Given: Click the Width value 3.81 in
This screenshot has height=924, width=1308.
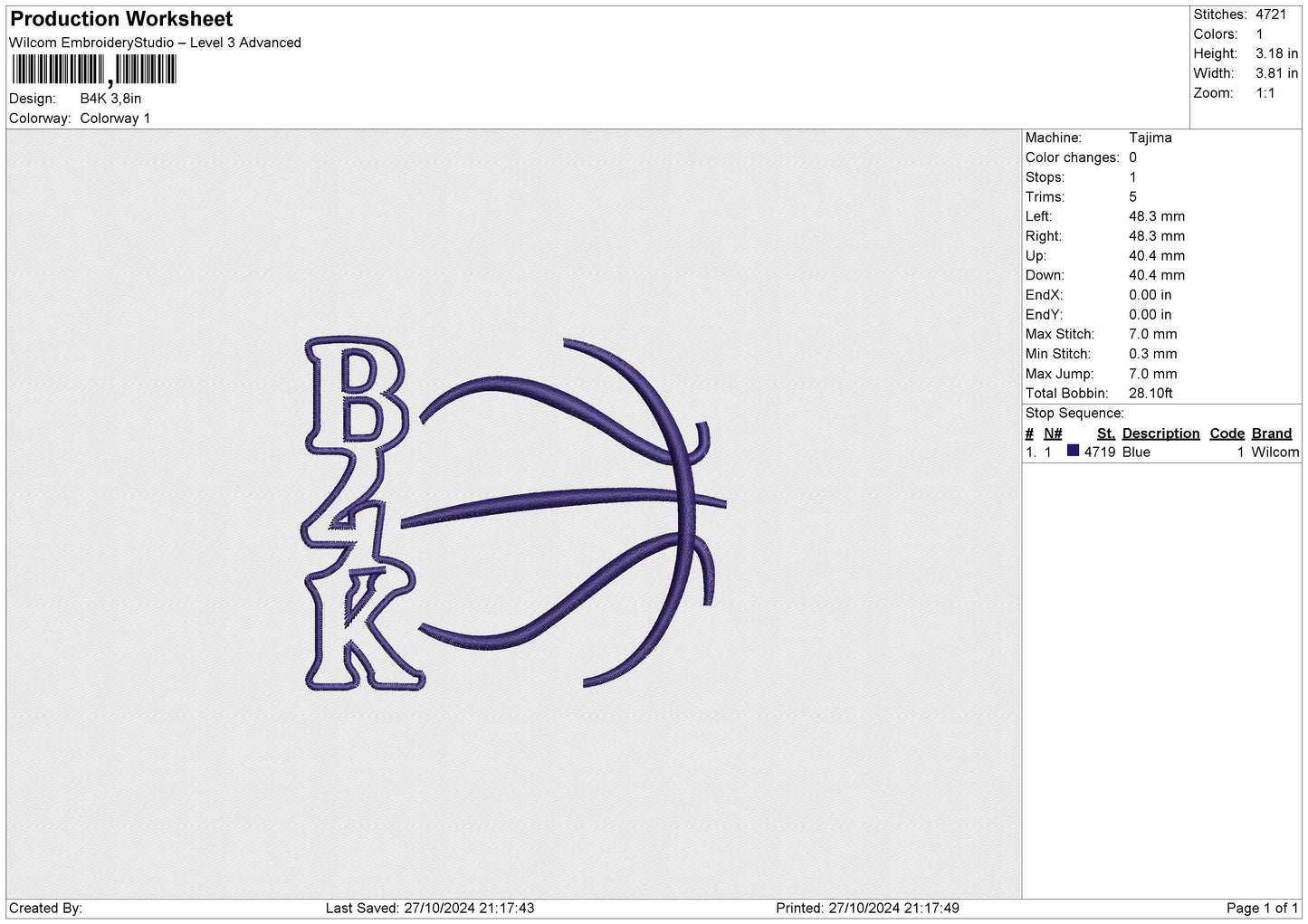Looking at the screenshot, I should (1276, 73).
